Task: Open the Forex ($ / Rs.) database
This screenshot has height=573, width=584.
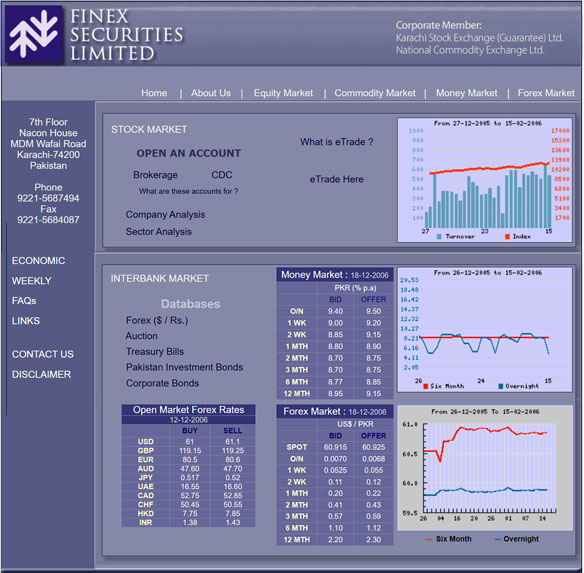Action: point(157,320)
